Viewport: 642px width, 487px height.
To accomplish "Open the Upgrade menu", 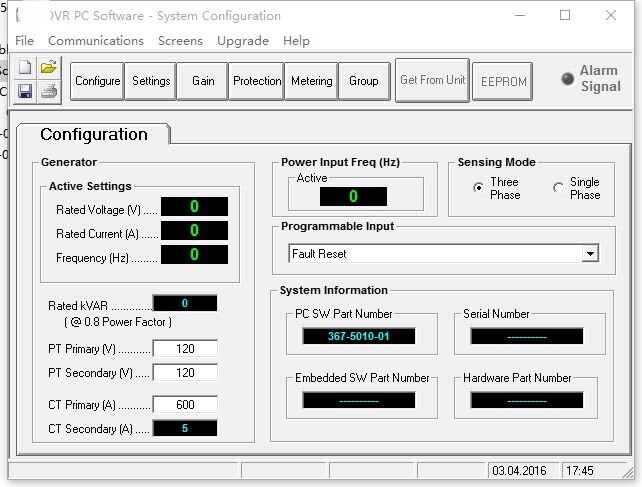I will point(243,41).
